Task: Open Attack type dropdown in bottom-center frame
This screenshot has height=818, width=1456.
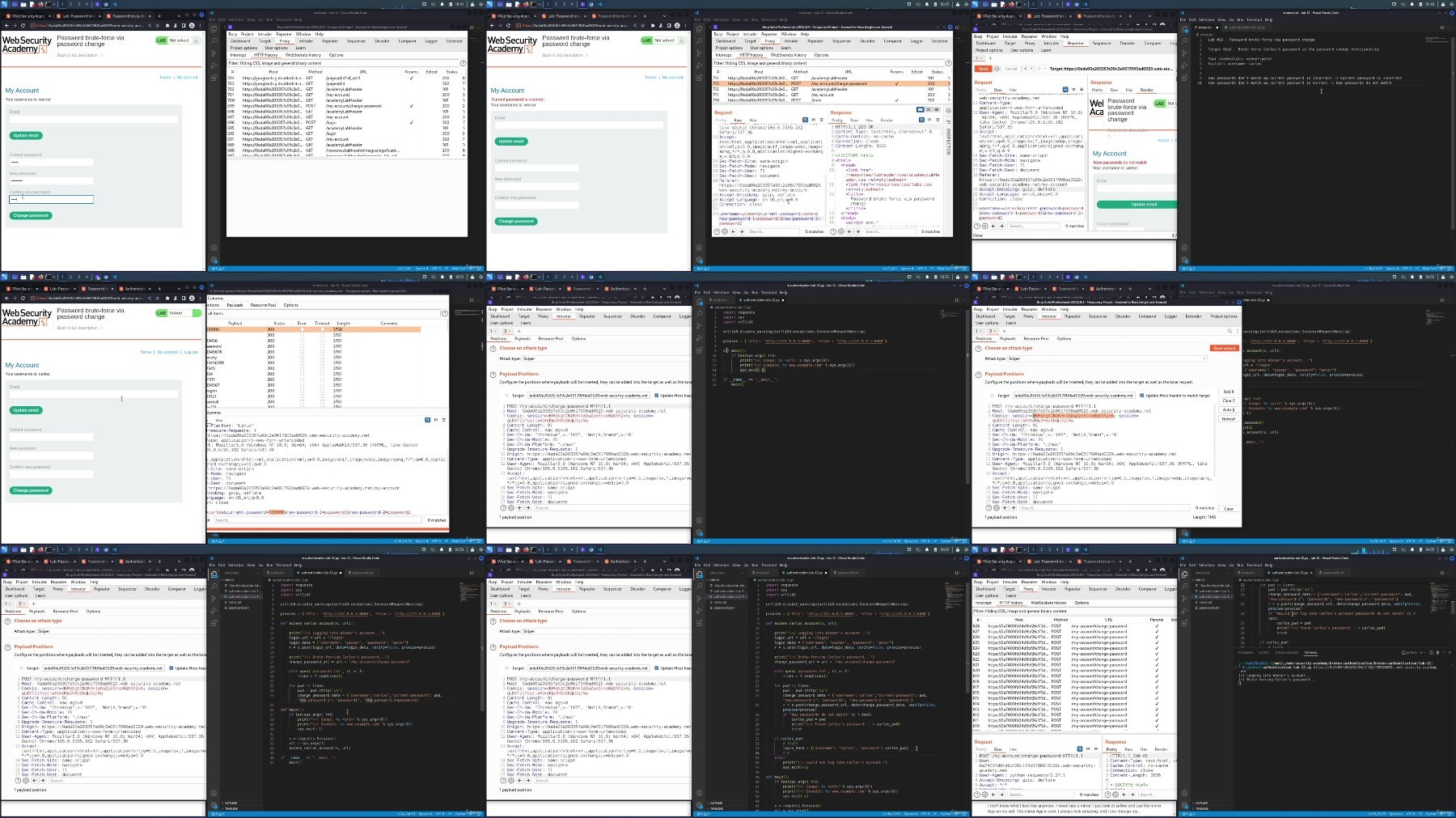Action: click(607, 631)
